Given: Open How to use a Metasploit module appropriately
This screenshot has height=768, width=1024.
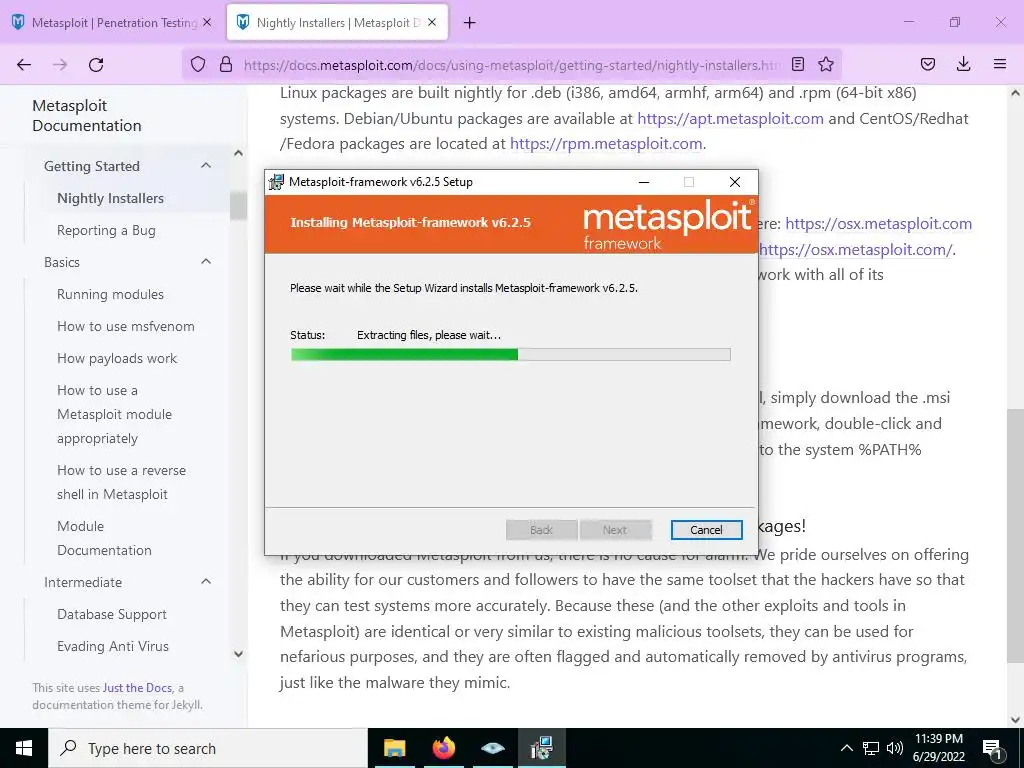Looking at the screenshot, I should 114,414.
